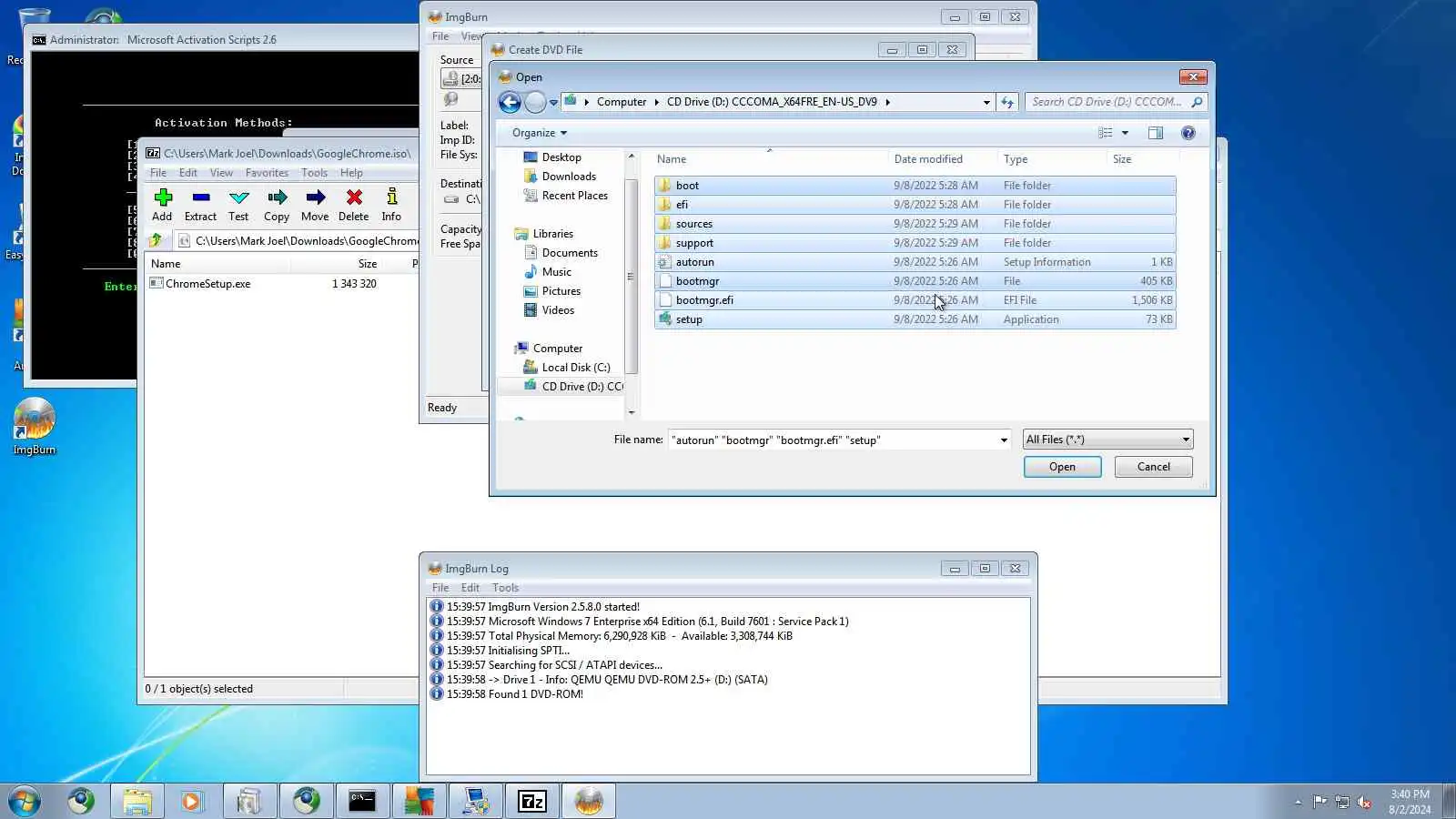Open the All Files type filter dropdown
Screen dimensions: 1456x819
click(1107, 440)
